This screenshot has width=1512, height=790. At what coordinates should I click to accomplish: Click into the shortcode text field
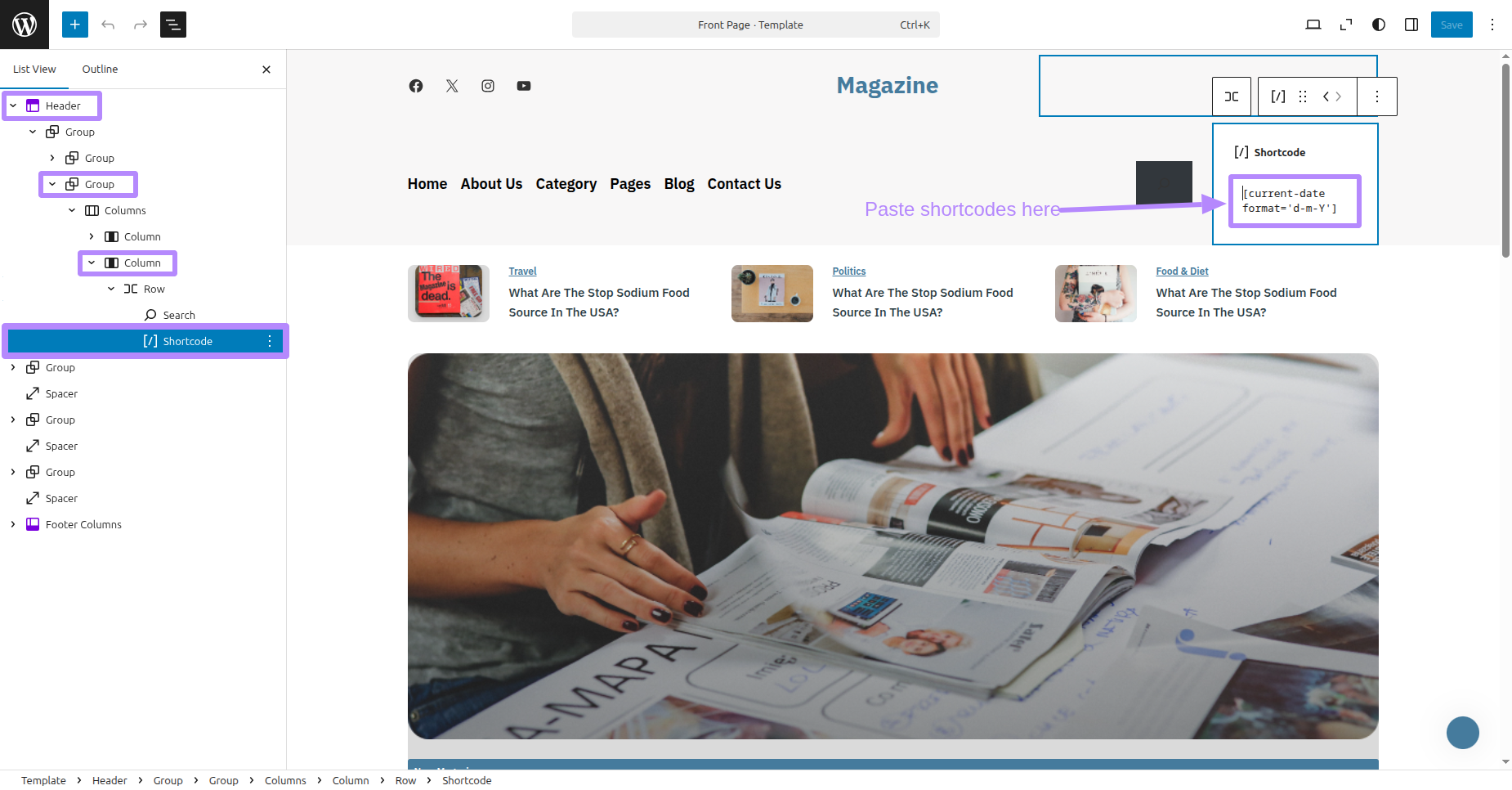(x=1294, y=201)
